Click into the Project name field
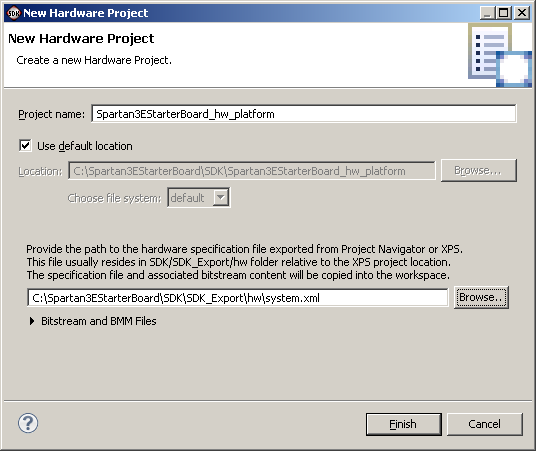The image size is (536, 451). [x=304, y=114]
